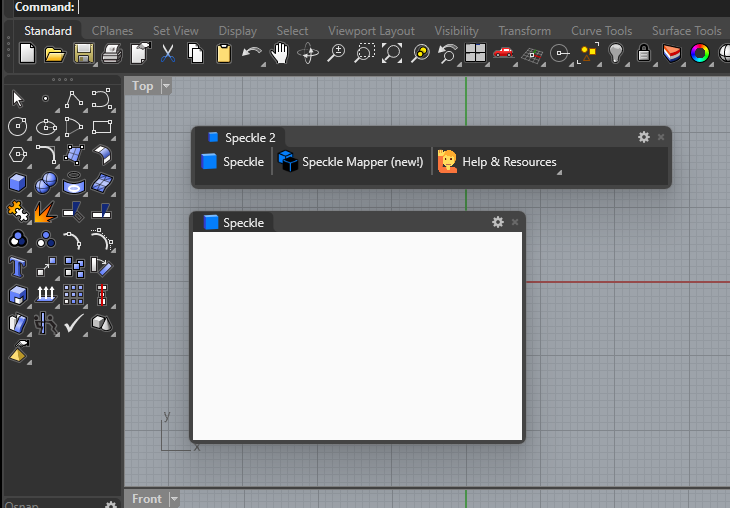Click the padlock lock-objects icon
The width and height of the screenshot is (730, 508).
(x=644, y=54)
